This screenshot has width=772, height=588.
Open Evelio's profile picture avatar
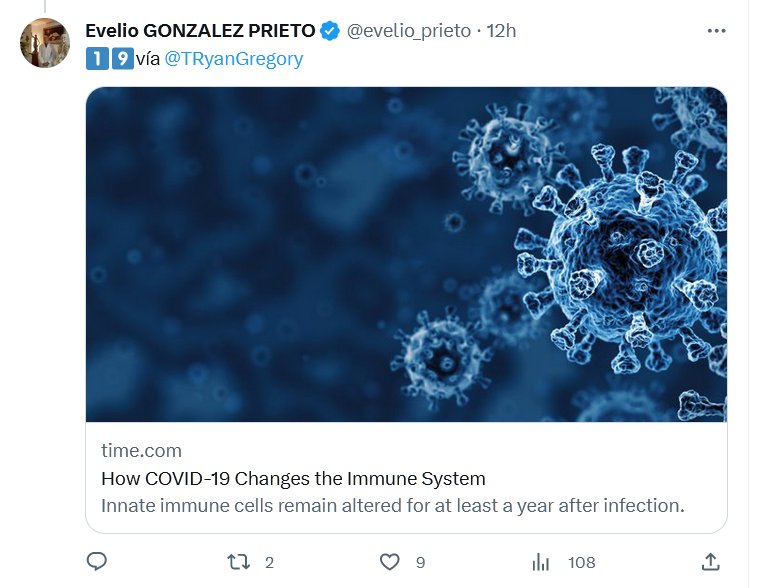click(45, 43)
